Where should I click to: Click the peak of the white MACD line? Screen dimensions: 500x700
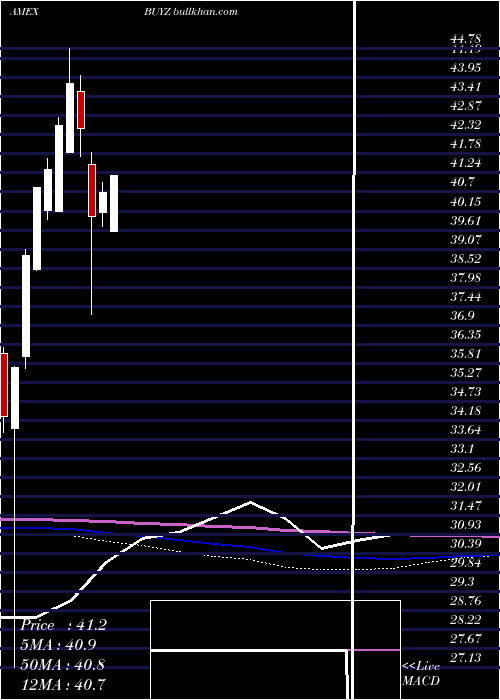click(250, 503)
